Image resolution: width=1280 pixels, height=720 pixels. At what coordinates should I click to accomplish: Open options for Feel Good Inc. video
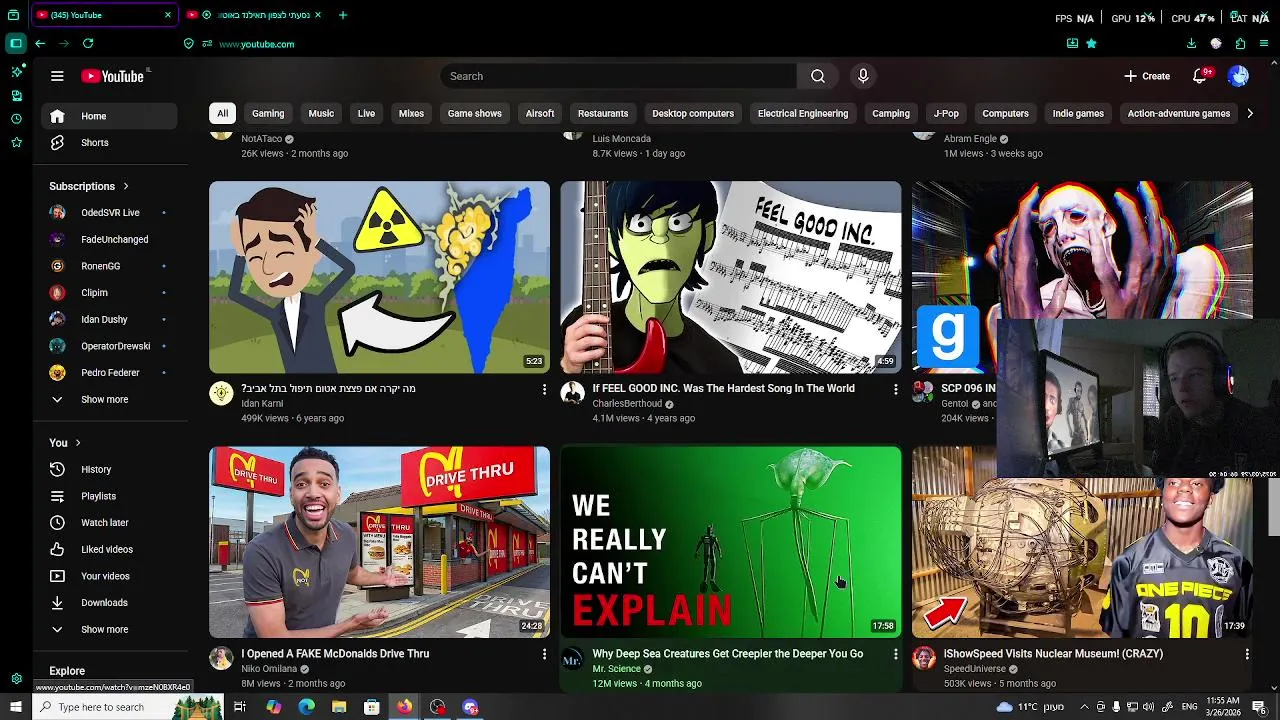click(x=895, y=389)
